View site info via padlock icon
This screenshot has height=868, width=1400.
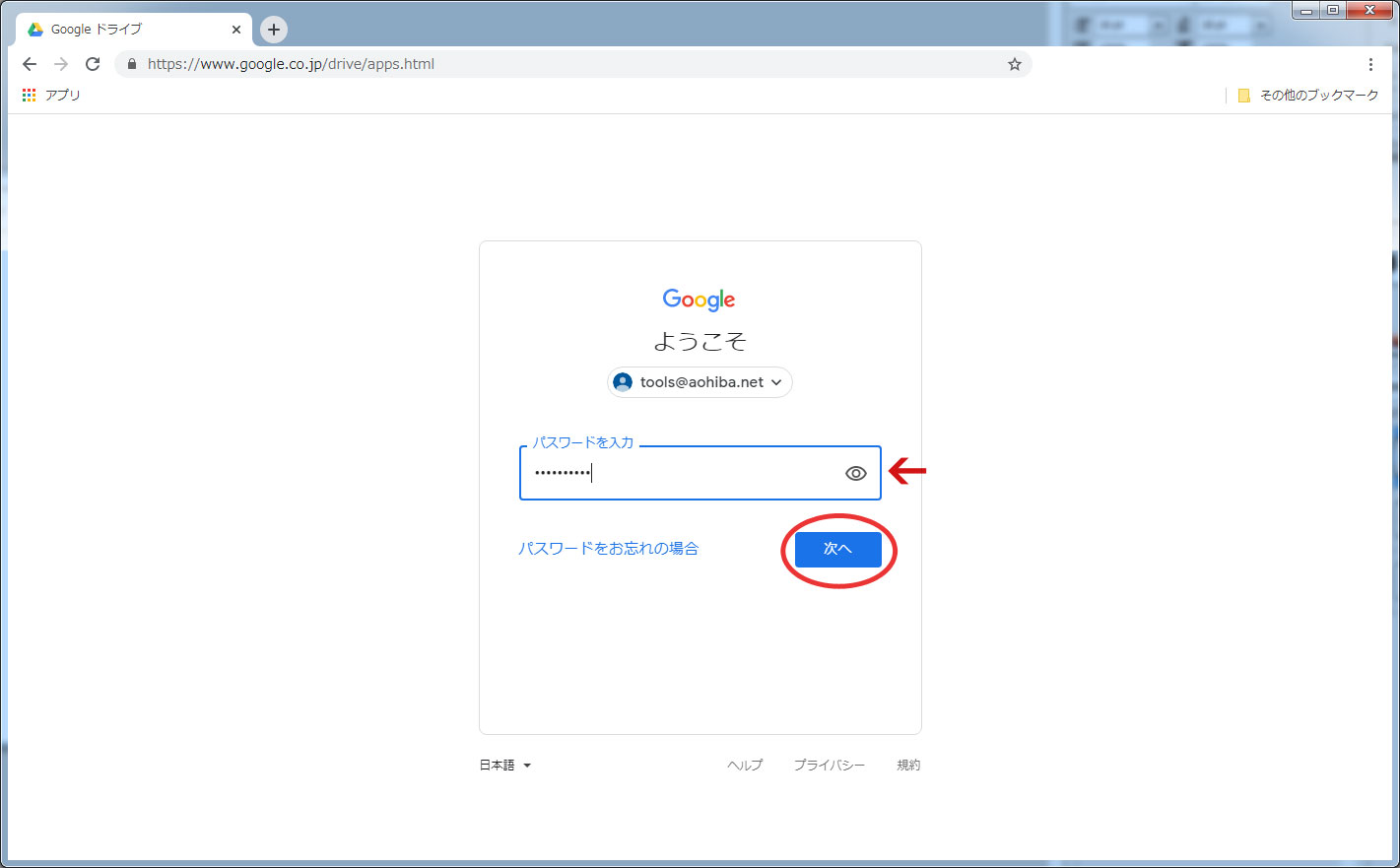coord(132,64)
